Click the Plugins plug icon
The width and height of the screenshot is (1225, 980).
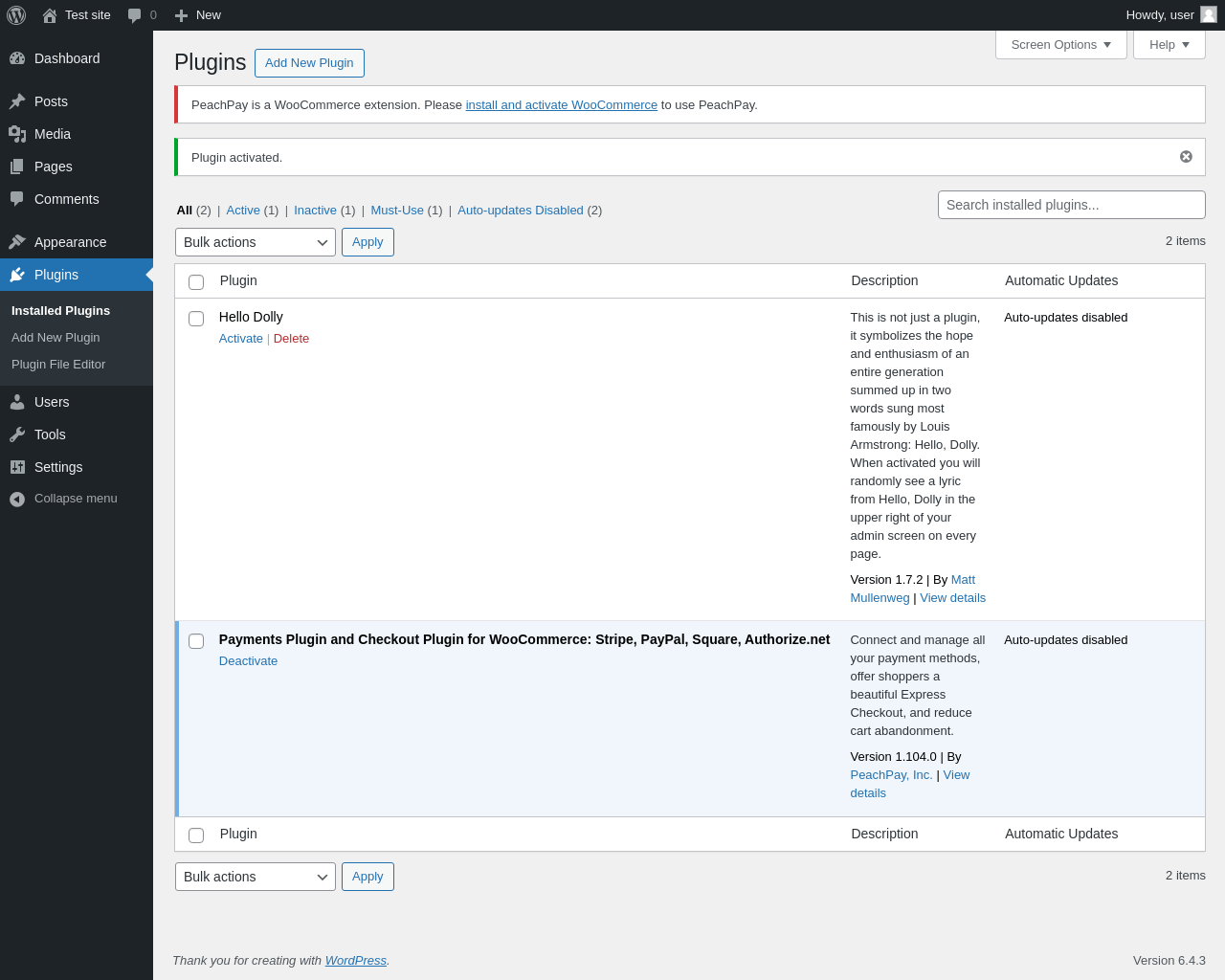click(x=17, y=275)
